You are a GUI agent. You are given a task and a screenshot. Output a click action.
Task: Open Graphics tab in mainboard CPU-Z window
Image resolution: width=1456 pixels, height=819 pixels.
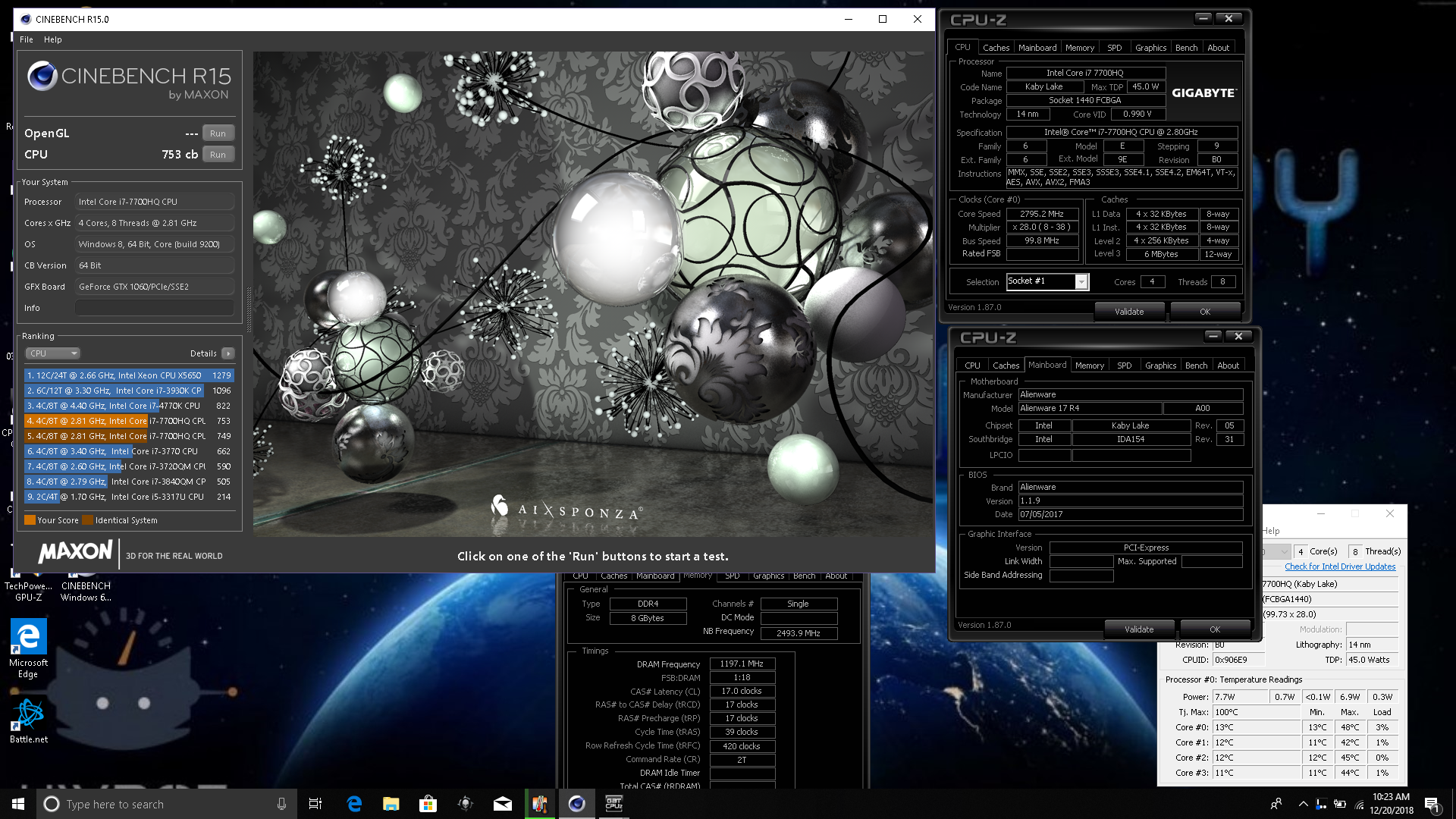coord(1160,366)
